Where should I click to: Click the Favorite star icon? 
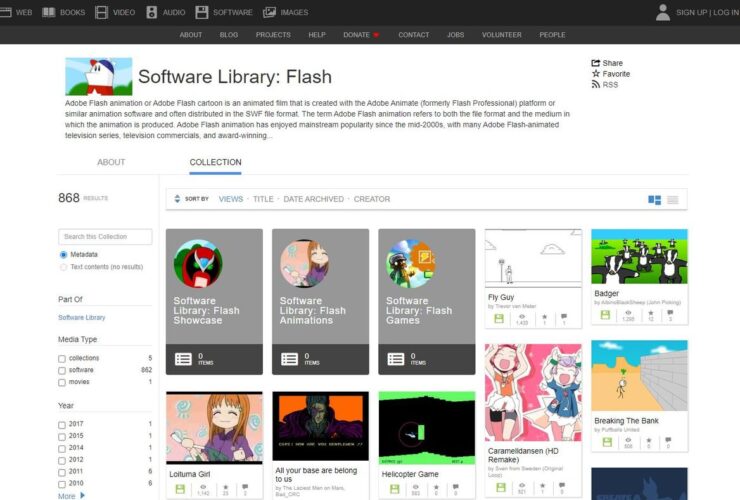[x=596, y=74]
